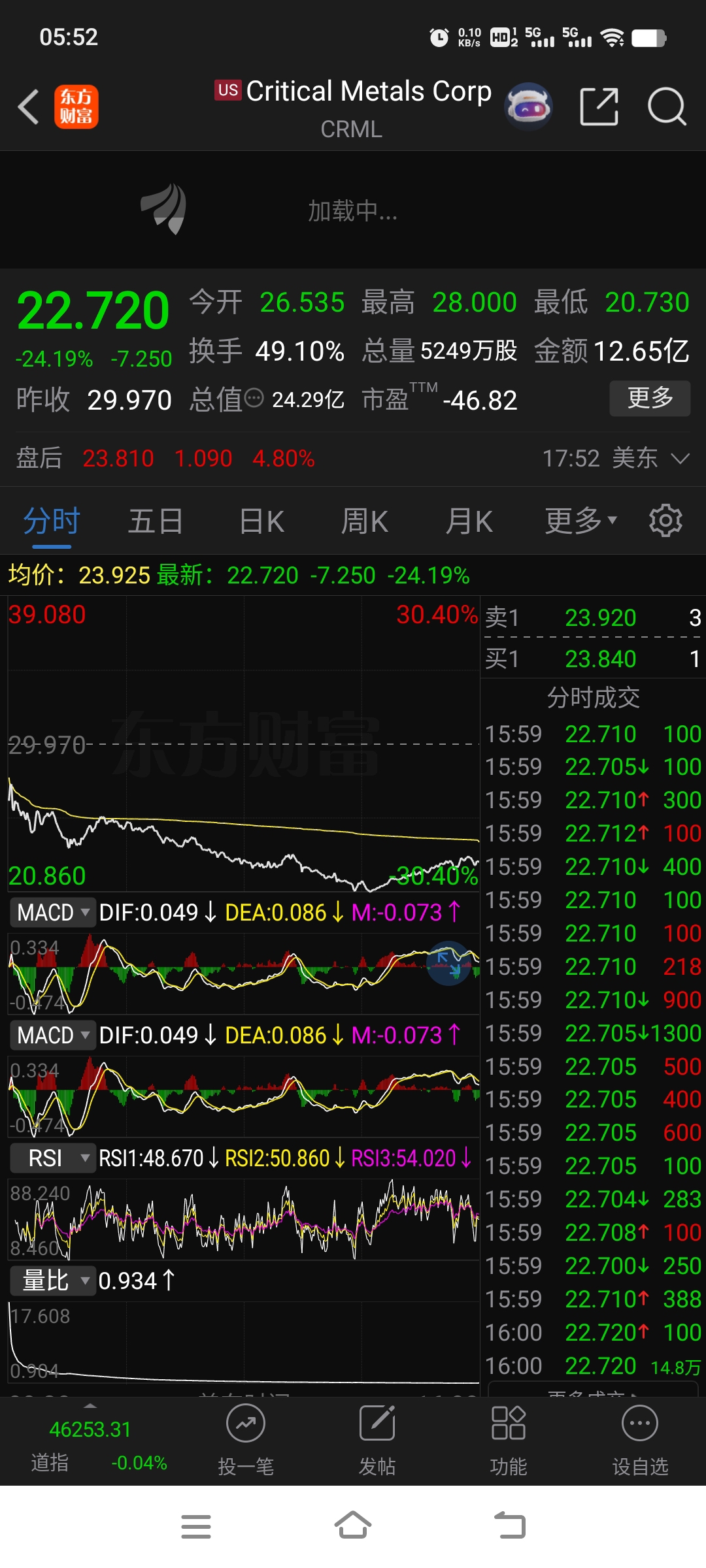706x1568 pixels.
Task: Tap the Critical Metals Corp title
Action: [x=369, y=91]
